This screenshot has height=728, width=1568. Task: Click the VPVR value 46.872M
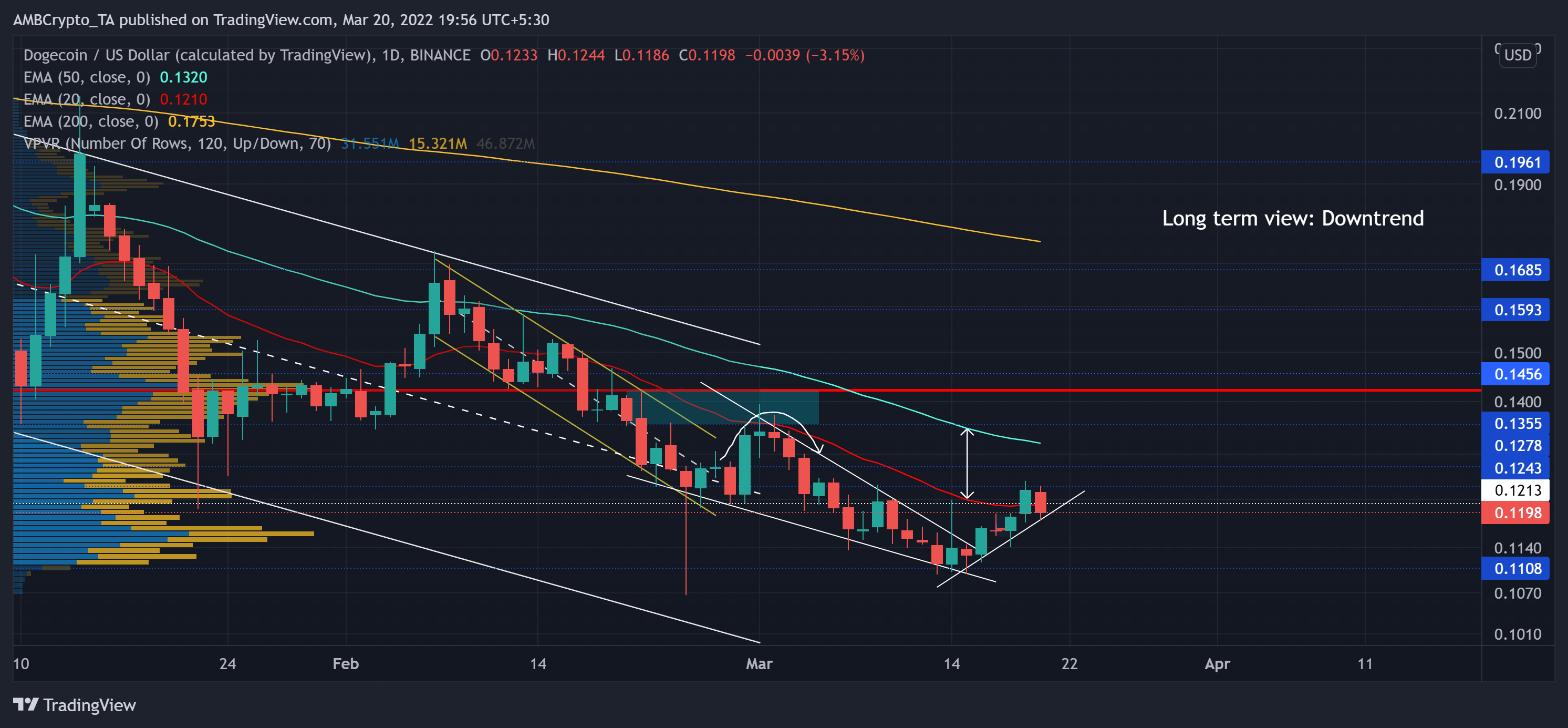506,143
